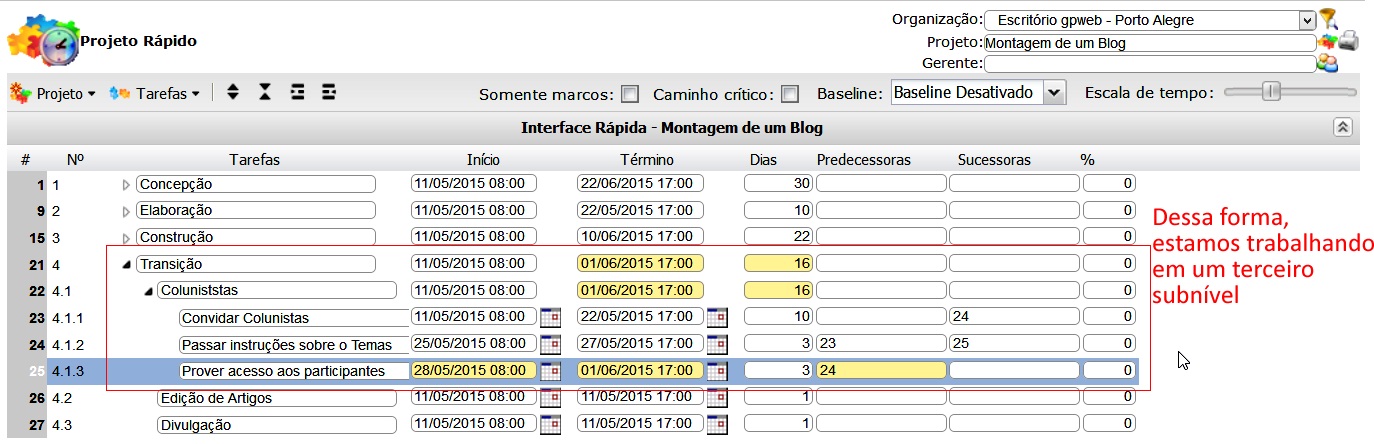Click the expand all tasks icon
Image resolution: width=1374 pixels, height=444 pixels.
point(233,93)
